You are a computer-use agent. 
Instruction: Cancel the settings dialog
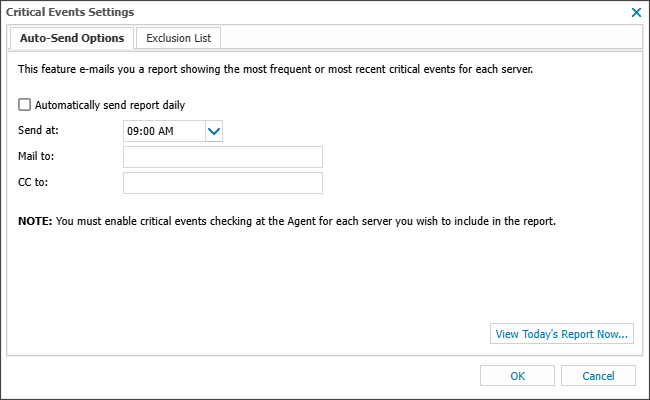click(598, 376)
